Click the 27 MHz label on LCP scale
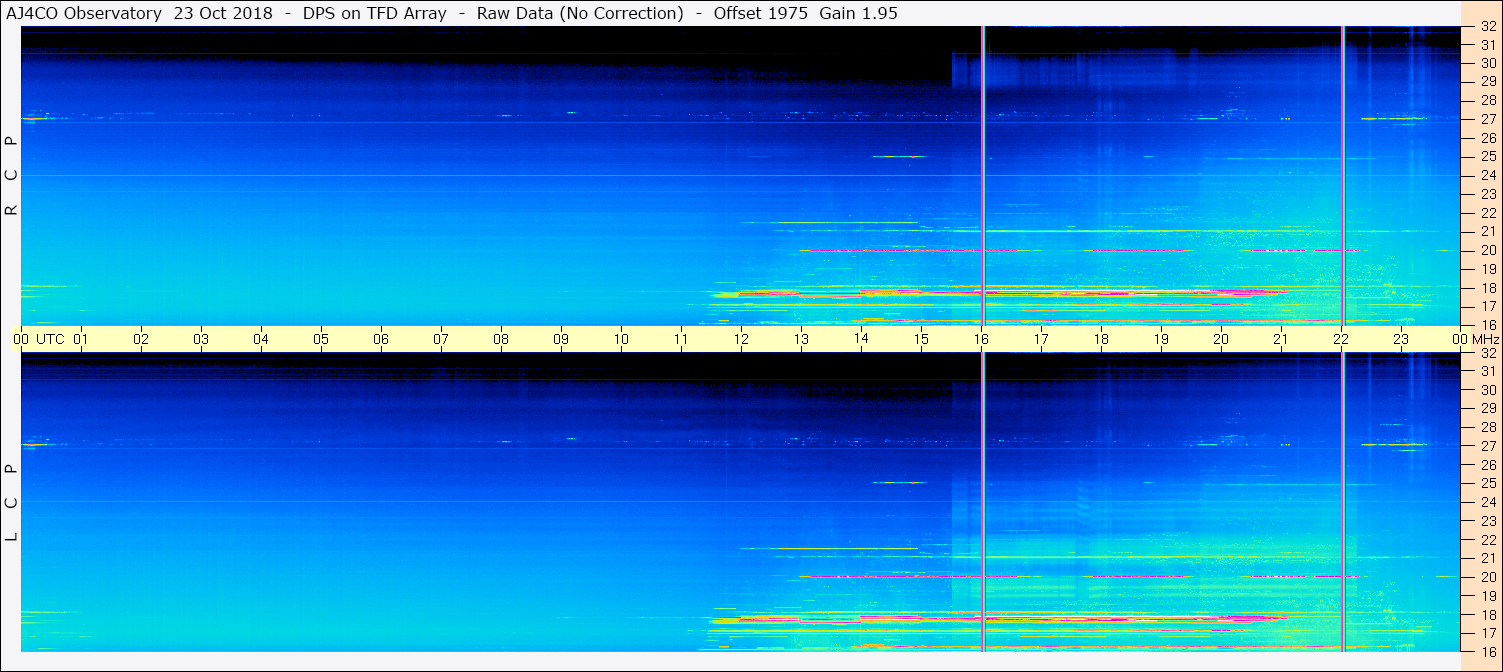The height and width of the screenshot is (672, 1503). point(1487,446)
